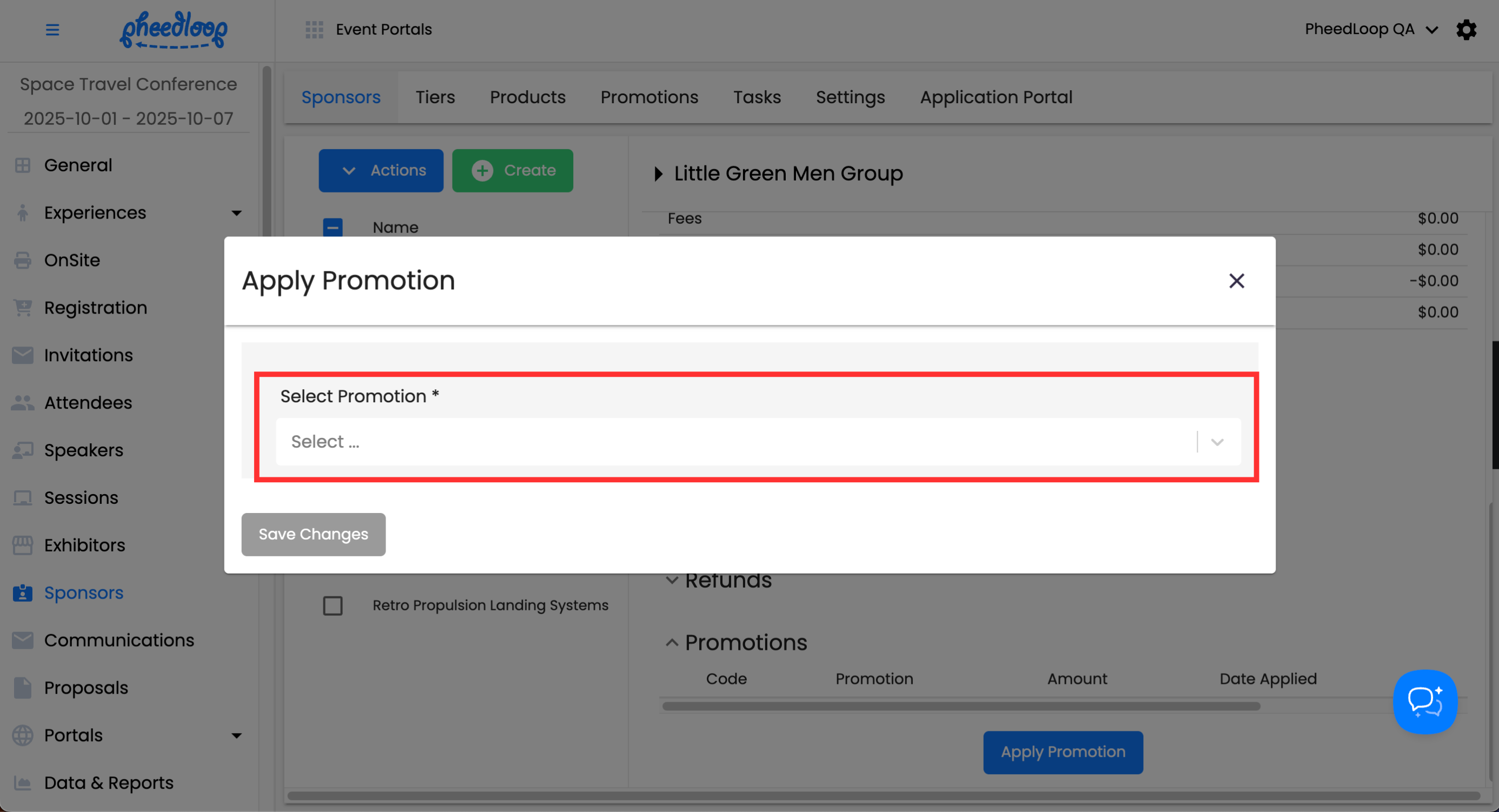Click the green Create button
1499x812 pixels.
pos(512,170)
